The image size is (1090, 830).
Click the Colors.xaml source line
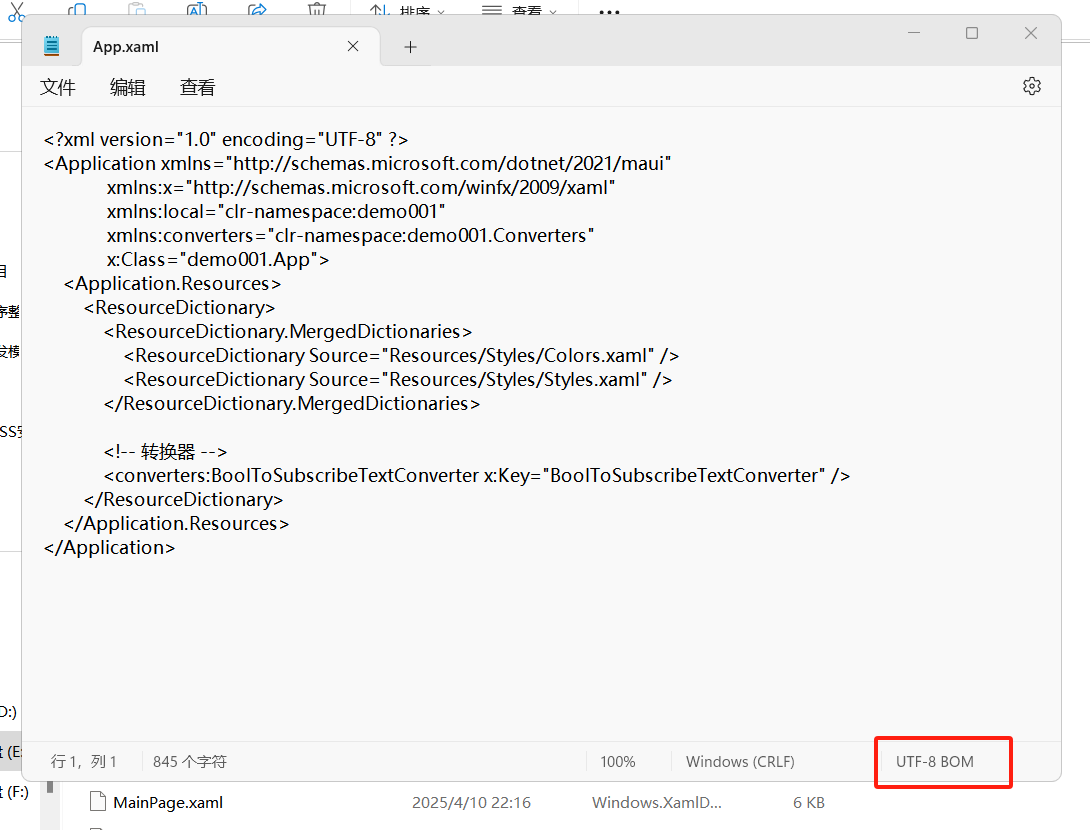tap(401, 355)
